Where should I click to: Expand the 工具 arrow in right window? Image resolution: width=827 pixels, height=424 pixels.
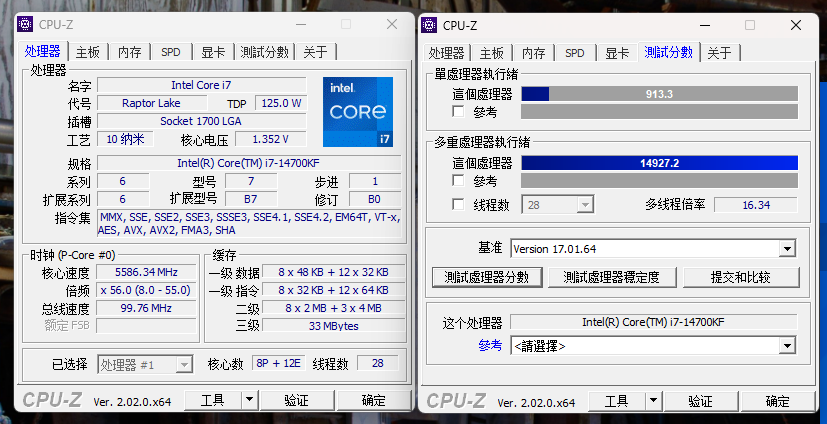653,401
